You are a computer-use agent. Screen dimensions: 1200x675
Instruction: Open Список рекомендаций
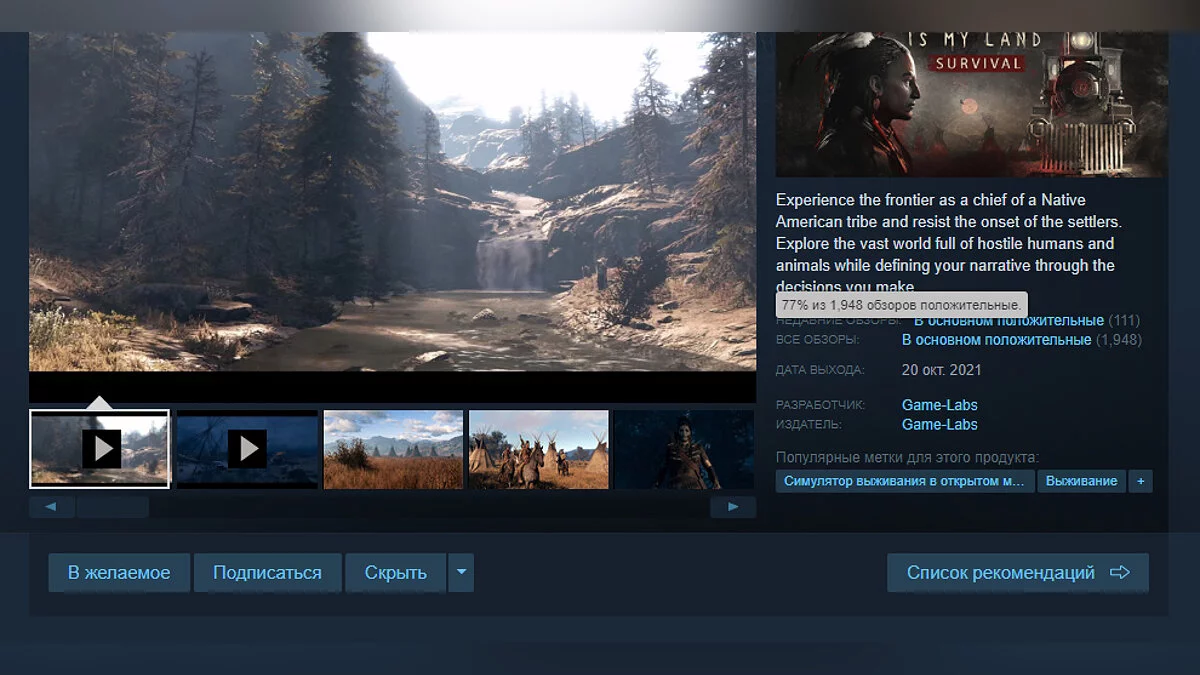pyautogui.click(x=1017, y=573)
